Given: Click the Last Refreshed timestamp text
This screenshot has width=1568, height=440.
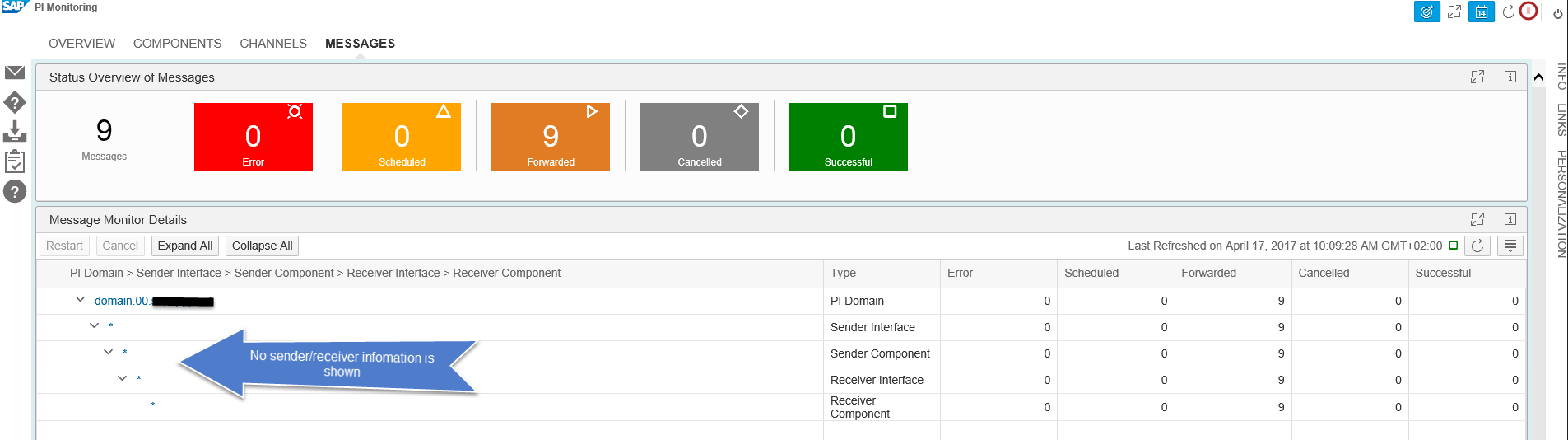Looking at the screenshot, I should click(1285, 246).
